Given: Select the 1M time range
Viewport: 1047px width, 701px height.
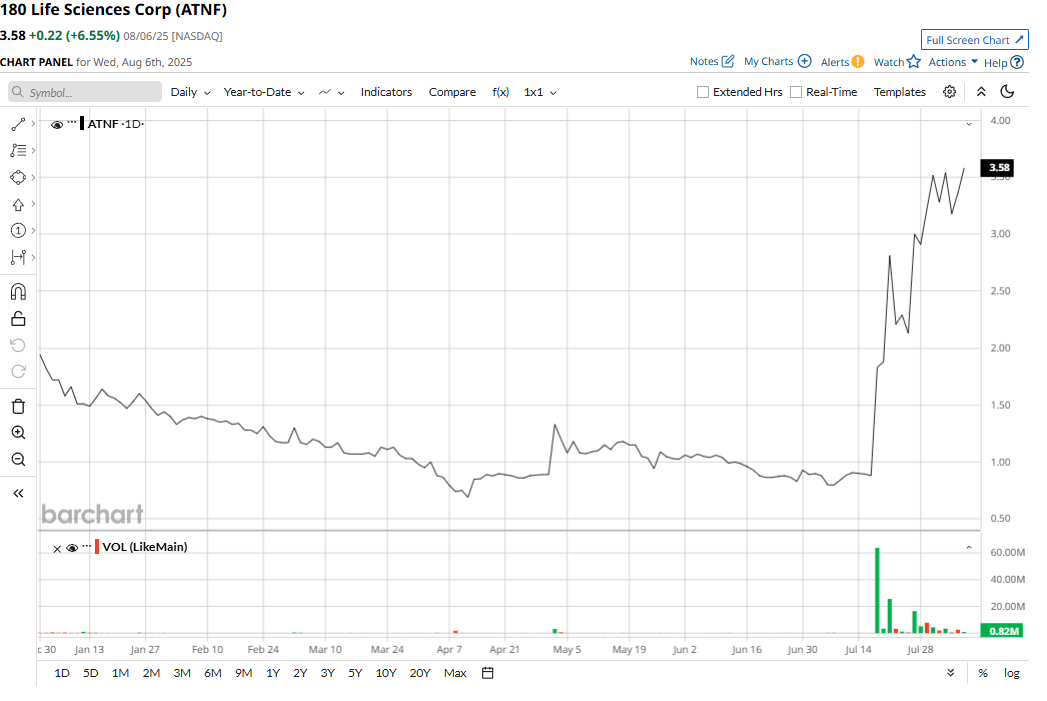Looking at the screenshot, I should click(x=120, y=673).
